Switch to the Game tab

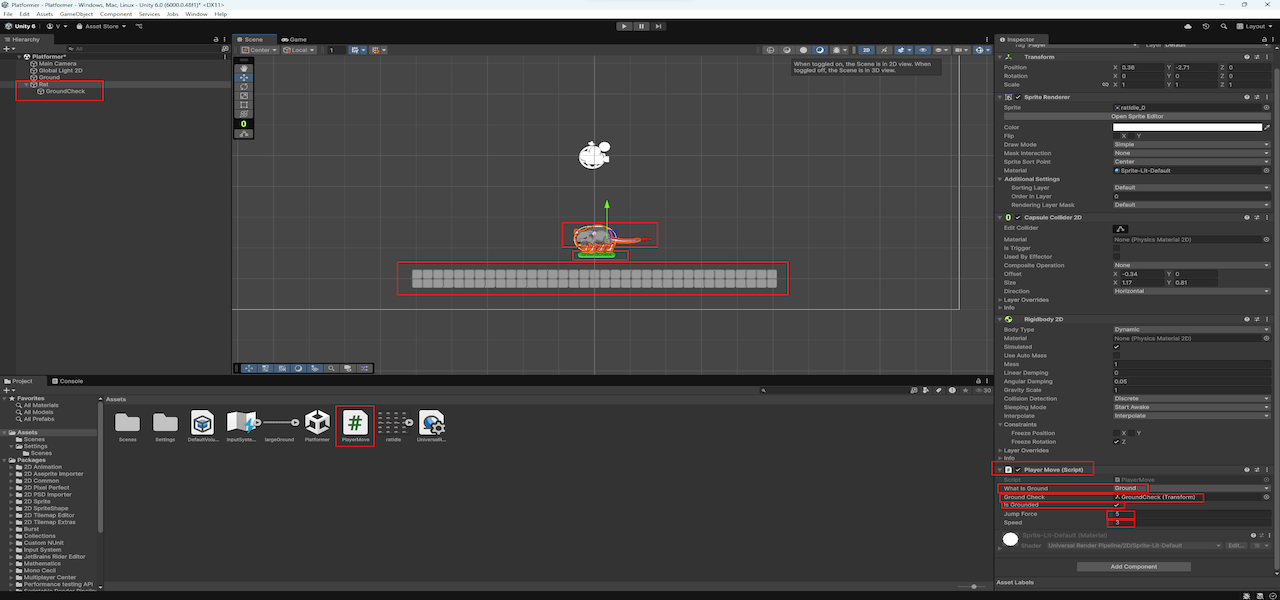296,39
